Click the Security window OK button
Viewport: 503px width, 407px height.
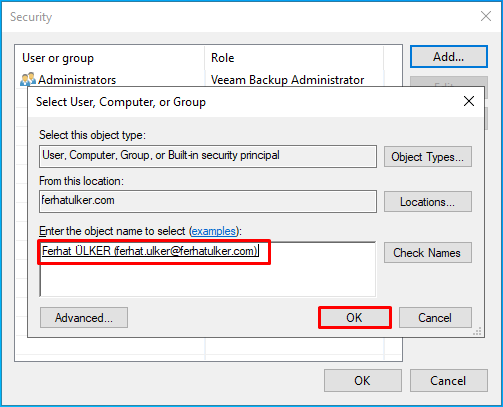[363, 381]
